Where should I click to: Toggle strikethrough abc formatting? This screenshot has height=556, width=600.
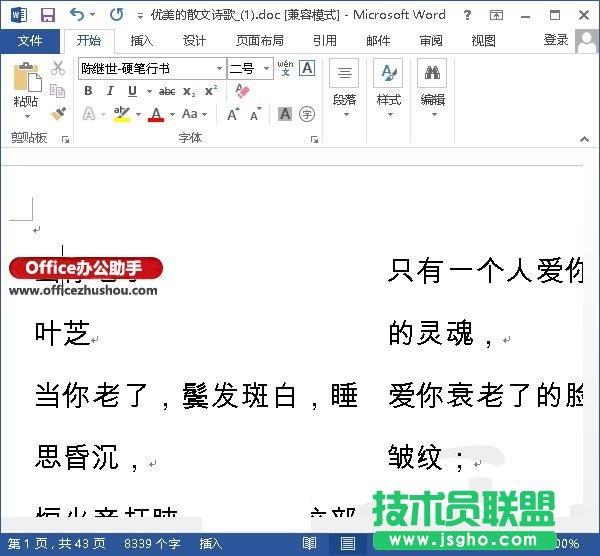click(x=167, y=91)
